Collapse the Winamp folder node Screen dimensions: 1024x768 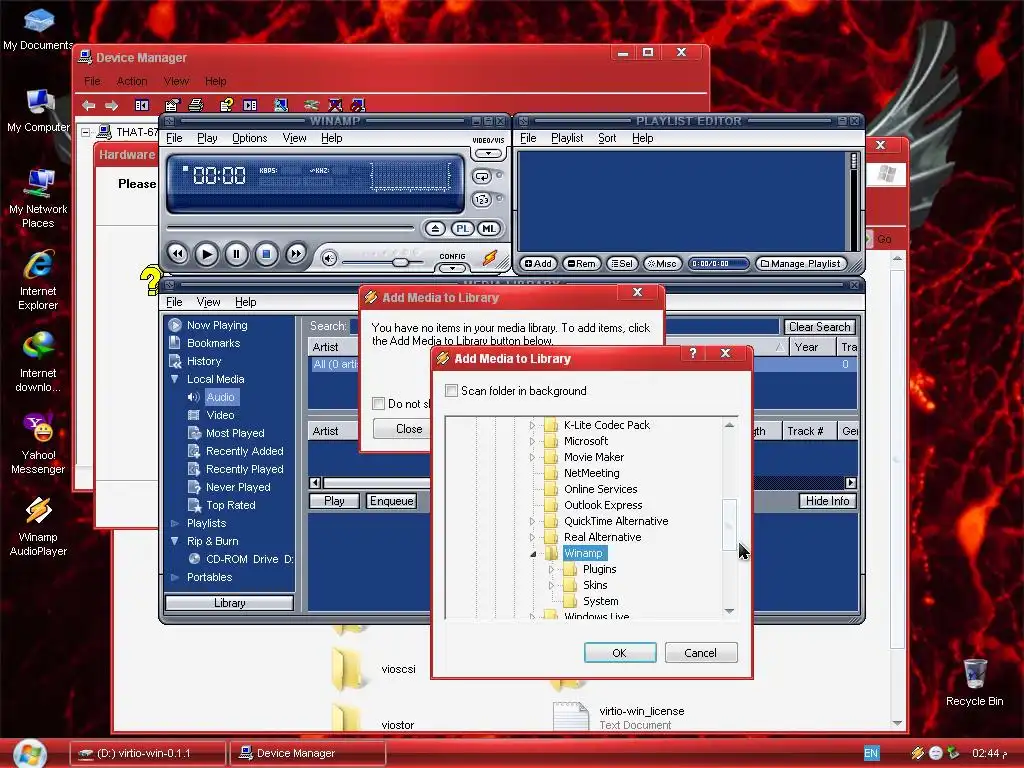533,554
